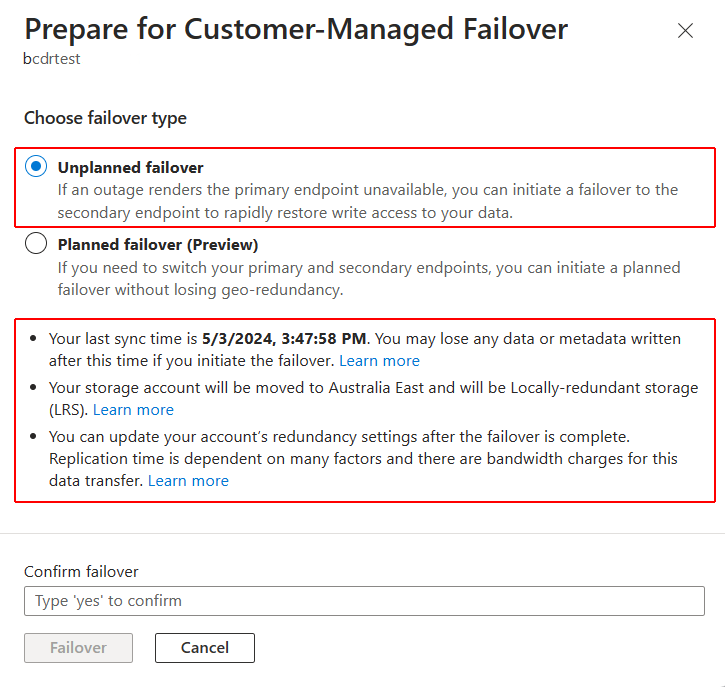
Task: Click the 'Choose failover type' heading
Action: (105, 118)
